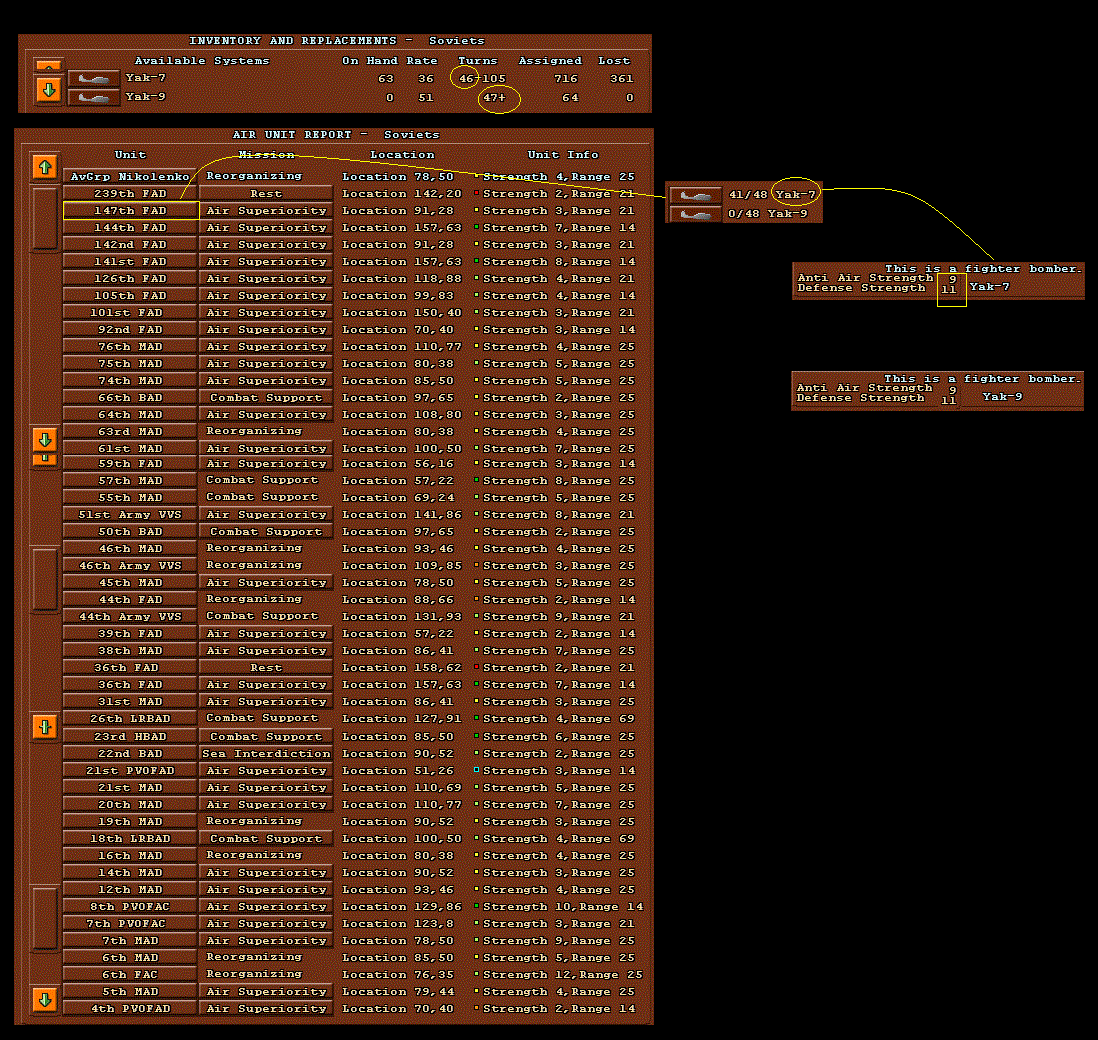Select the 147th FAD unit

pyautogui.click(x=129, y=210)
